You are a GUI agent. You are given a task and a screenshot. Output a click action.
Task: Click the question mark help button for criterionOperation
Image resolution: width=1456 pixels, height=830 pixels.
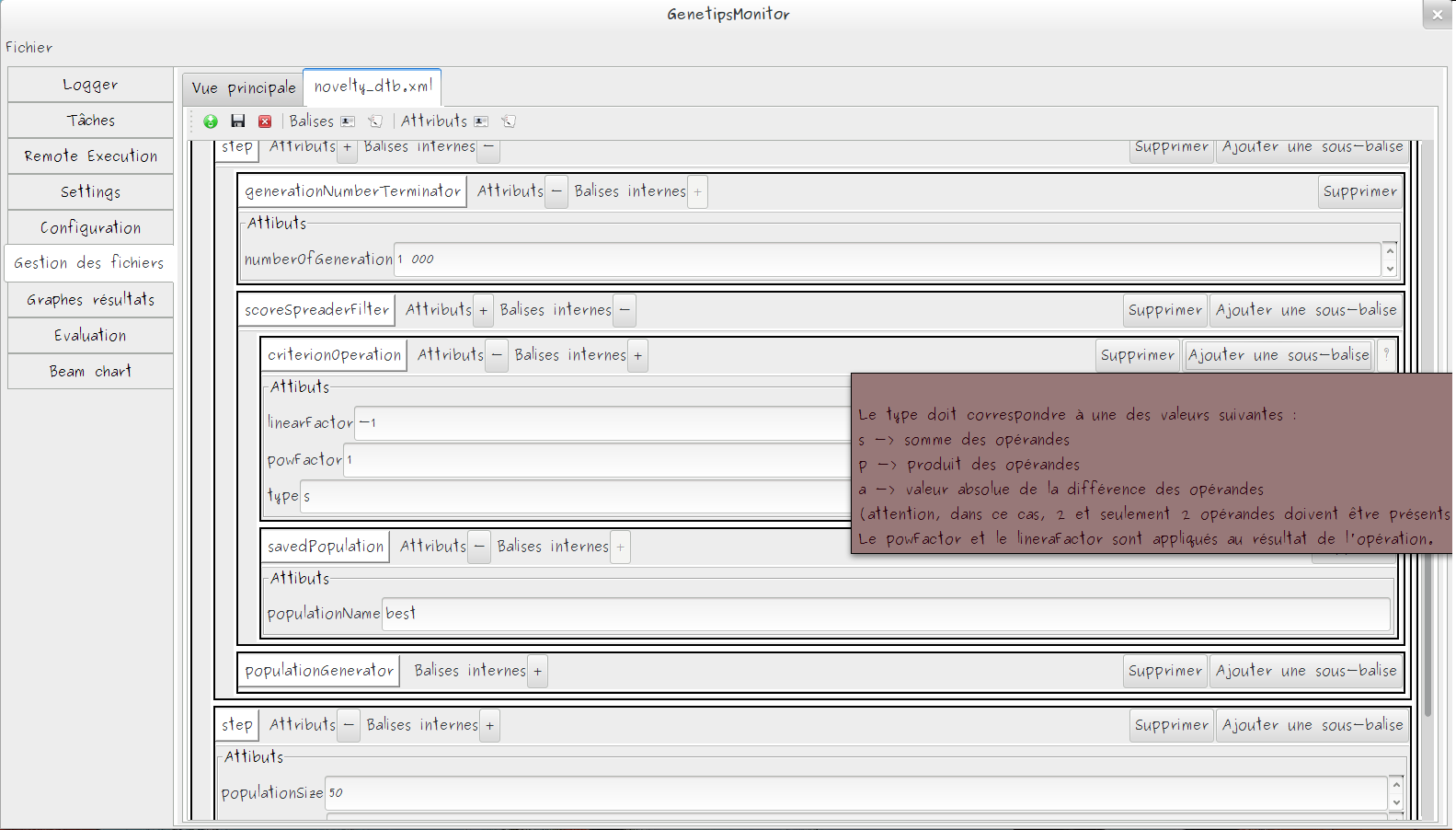coord(1386,354)
